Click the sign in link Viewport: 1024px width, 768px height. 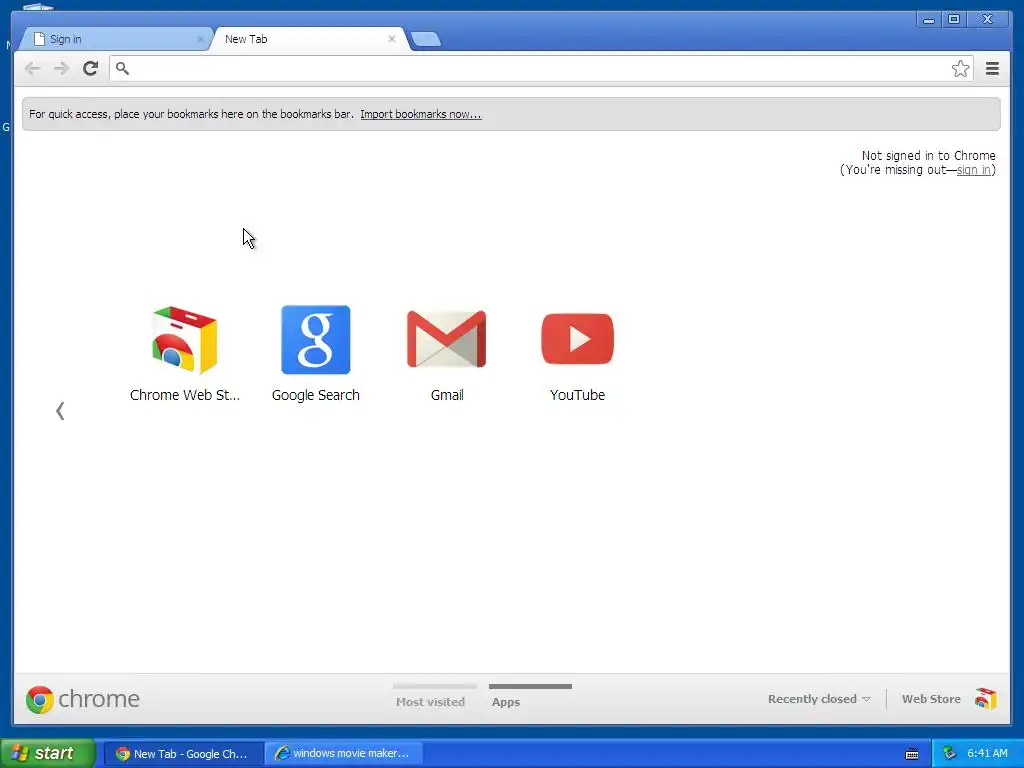tap(973, 170)
